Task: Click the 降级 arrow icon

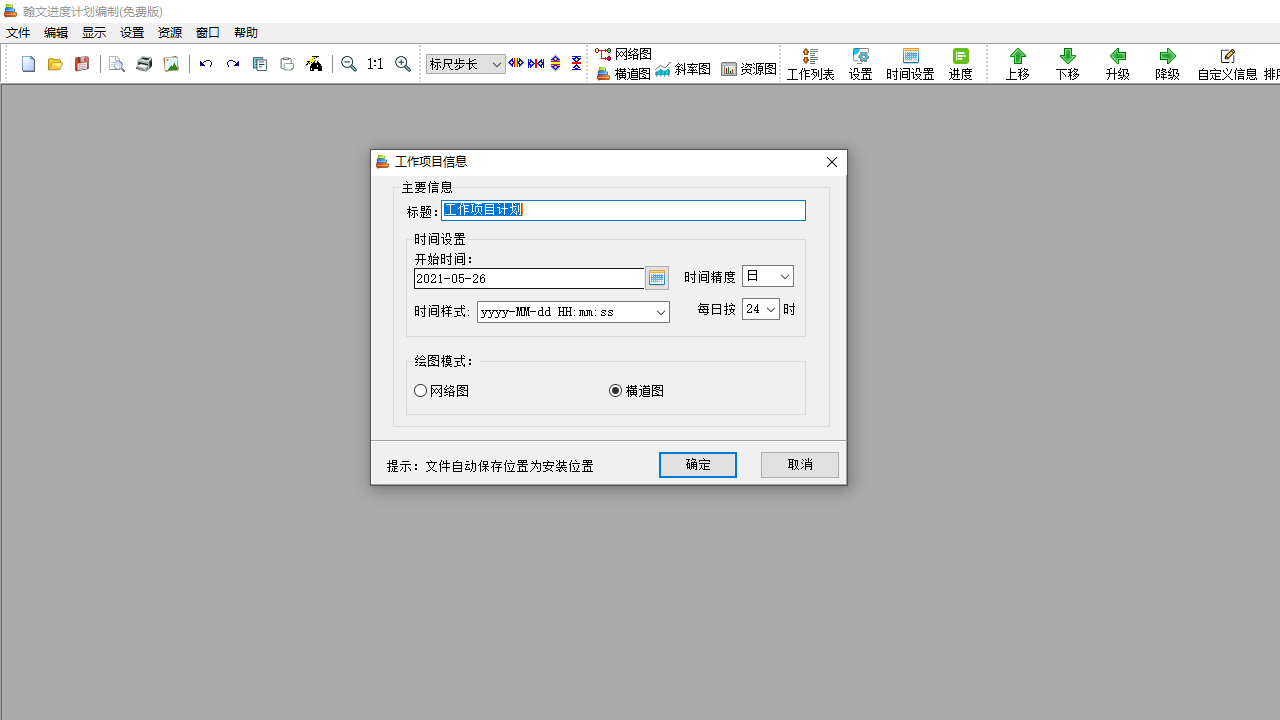Action: click(1167, 63)
